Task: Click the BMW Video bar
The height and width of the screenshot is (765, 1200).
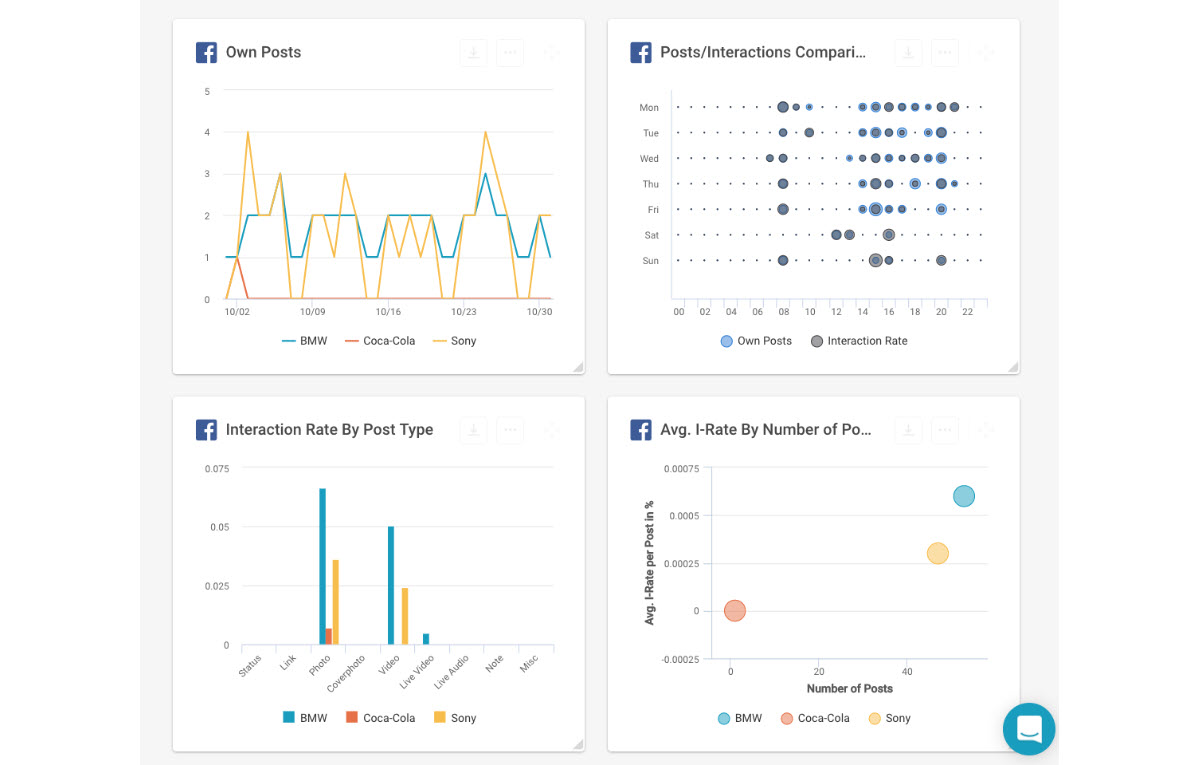Action: point(391,586)
